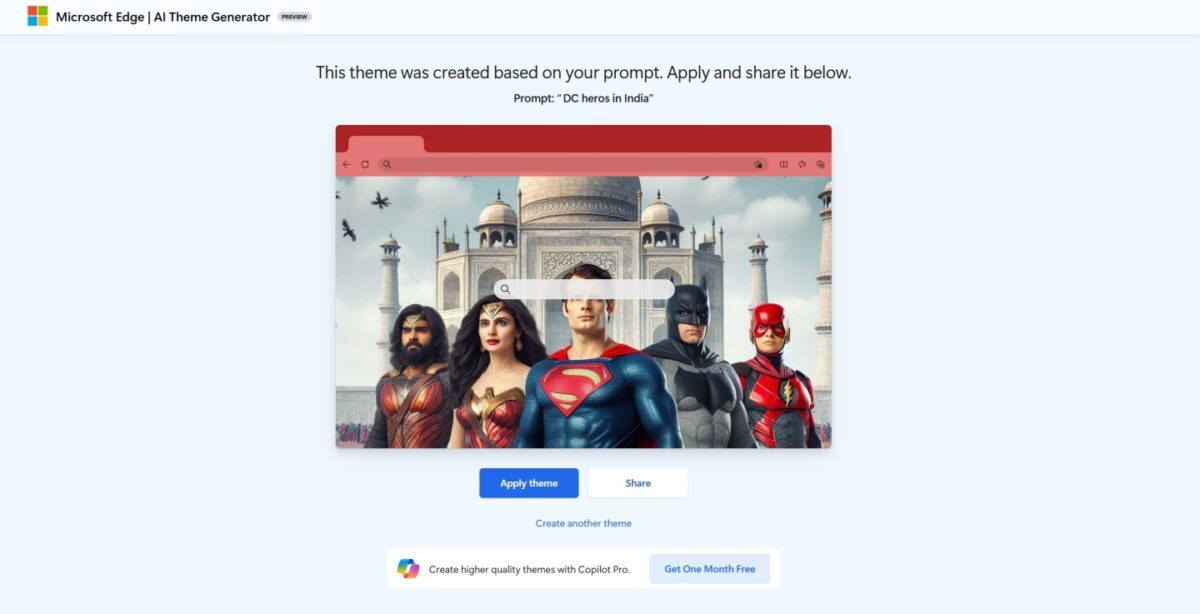Click the PREVIEW badge beside AI Theme Generator
Screen dimensions: 1200x614
click(x=294, y=17)
